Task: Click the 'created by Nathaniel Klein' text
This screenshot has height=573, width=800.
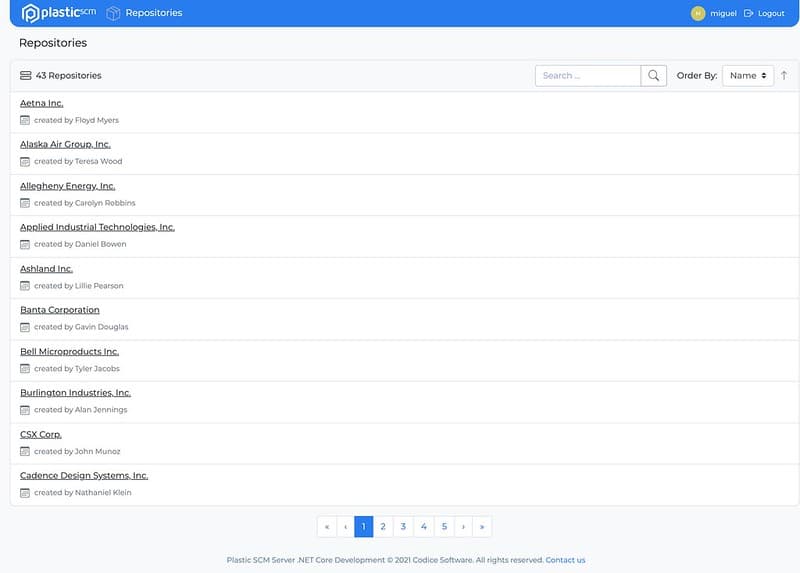Action: click(x=83, y=493)
